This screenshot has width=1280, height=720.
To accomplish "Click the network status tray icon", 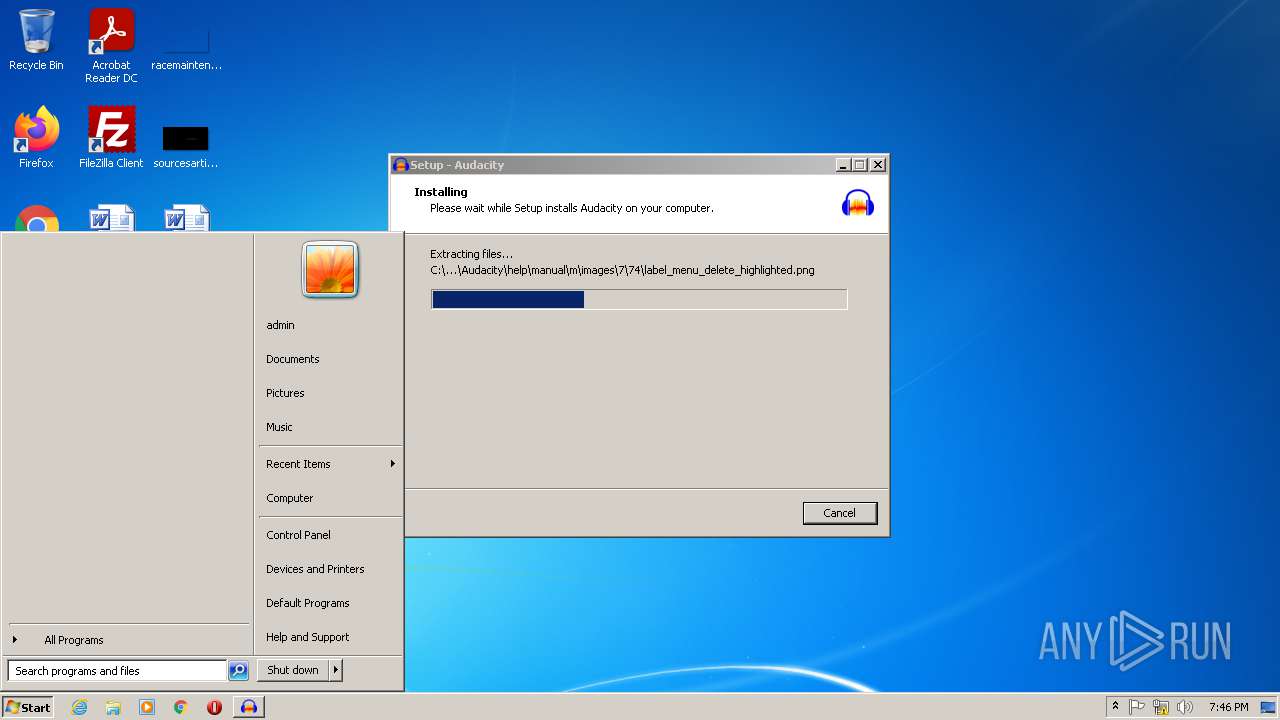I will [x=1161, y=707].
